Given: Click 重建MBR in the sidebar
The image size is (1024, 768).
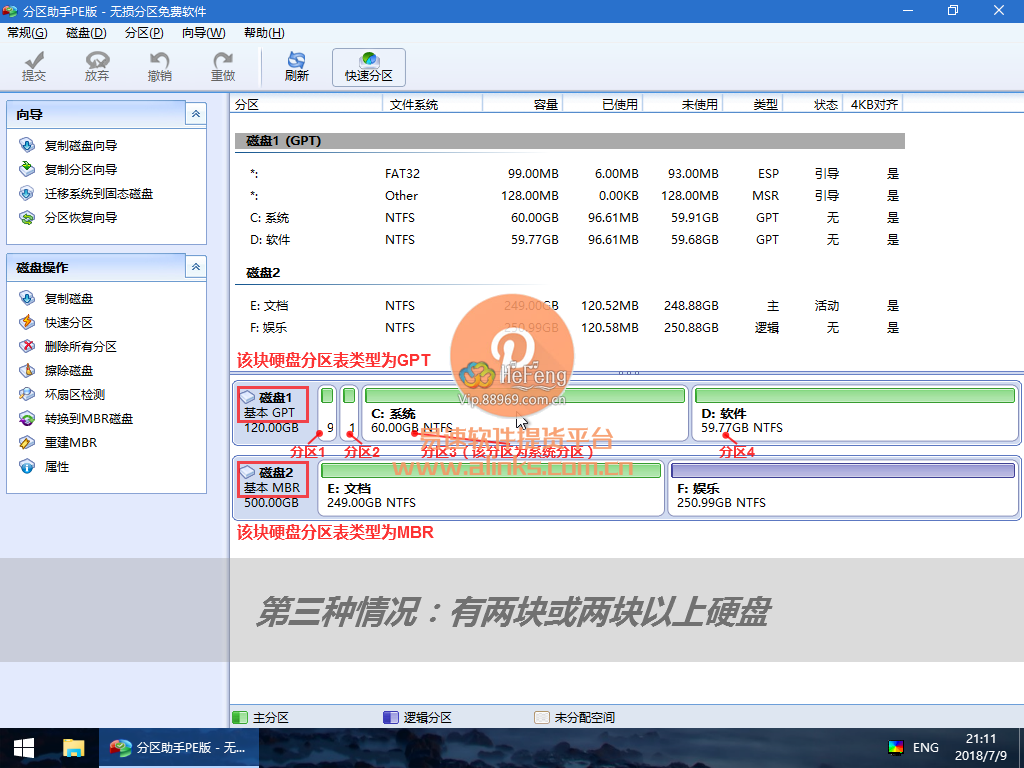Looking at the screenshot, I should click(x=70, y=443).
